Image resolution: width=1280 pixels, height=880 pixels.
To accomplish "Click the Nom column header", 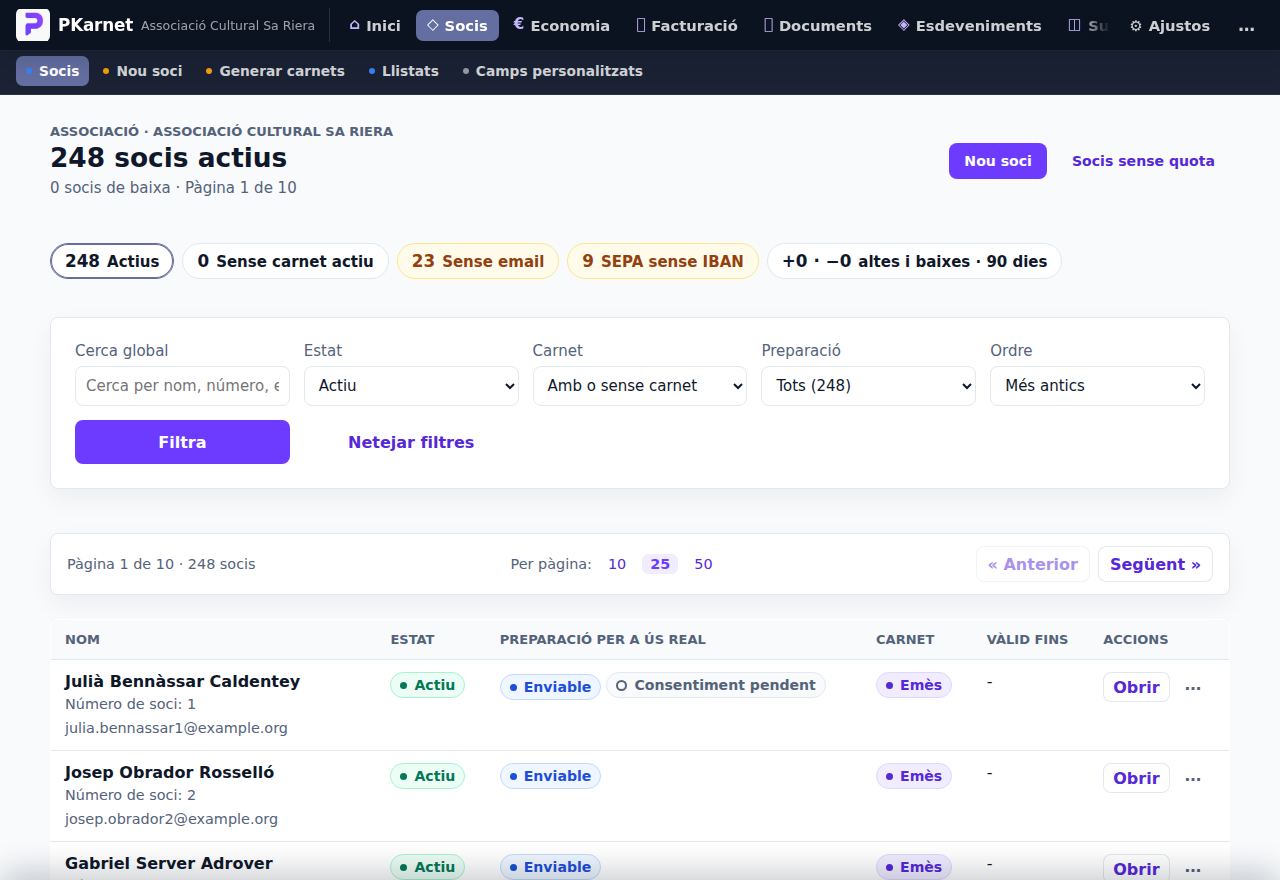I will [82, 639].
